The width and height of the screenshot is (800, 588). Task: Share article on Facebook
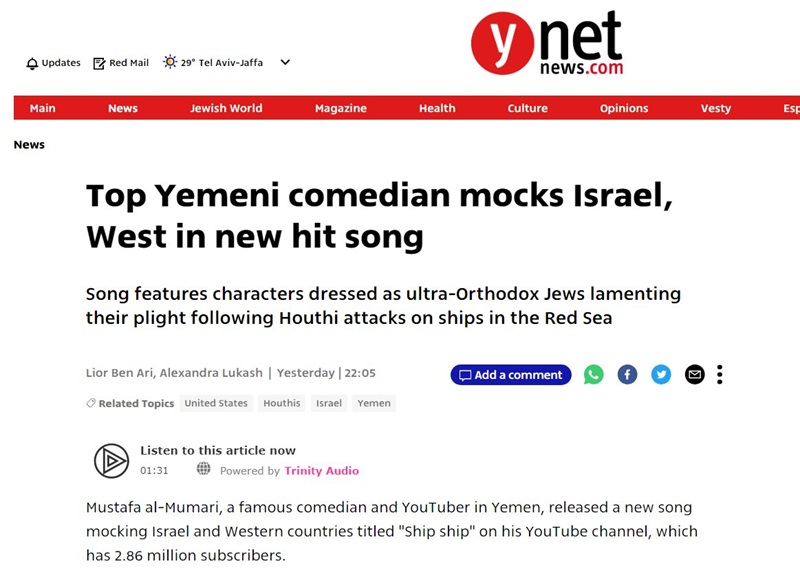click(x=627, y=375)
